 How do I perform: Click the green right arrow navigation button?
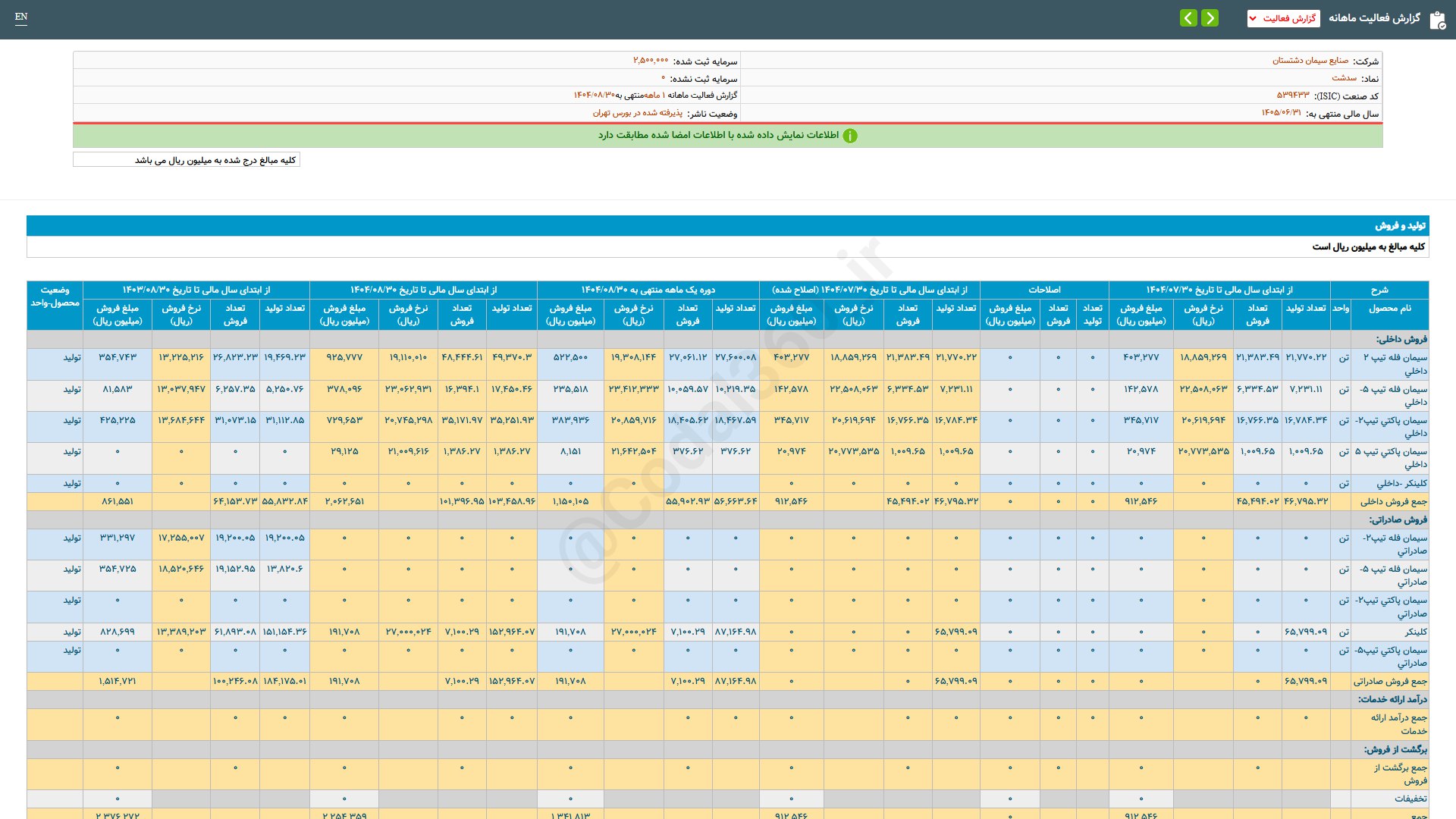(x=1210, y=18)
